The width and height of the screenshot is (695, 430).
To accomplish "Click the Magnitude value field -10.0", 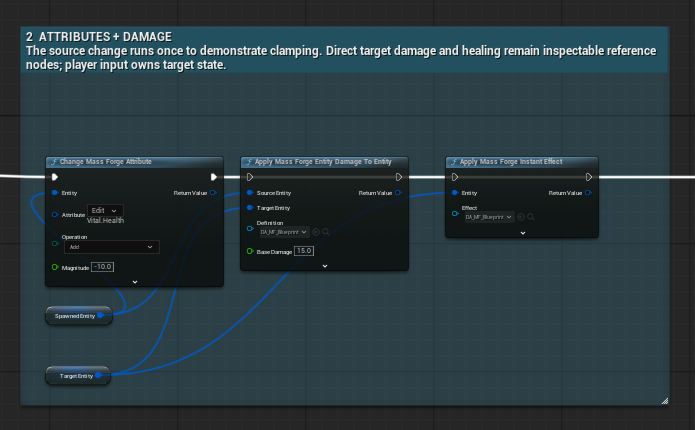I will pos(102,267).
